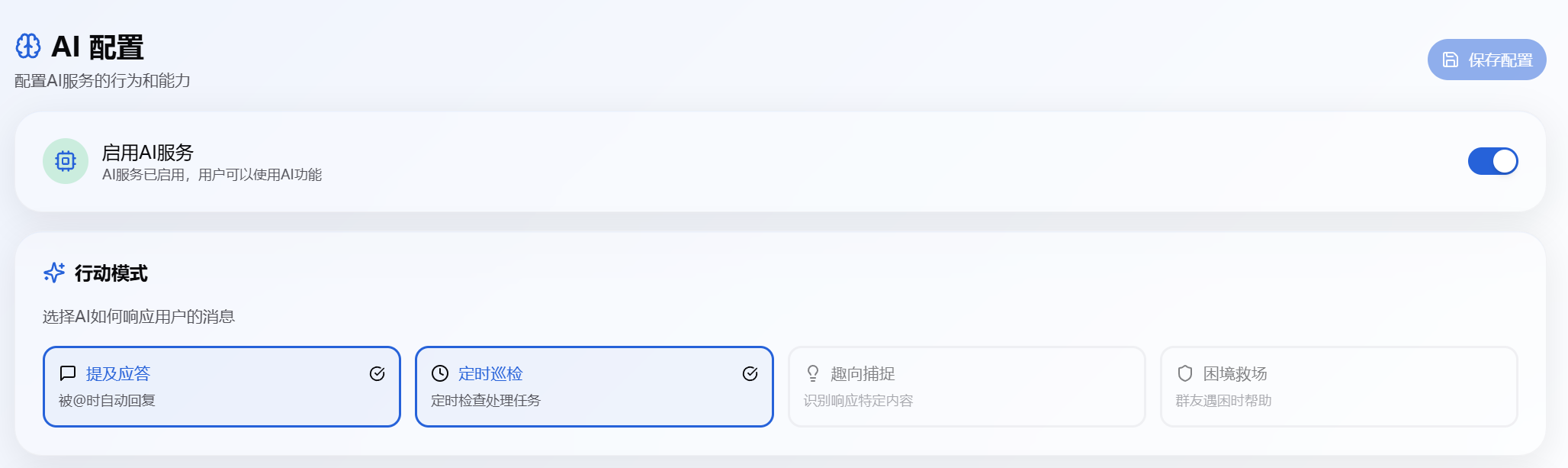
Task: Click the chat bubble icon on 提及应答
Action: click(x=68, y=373)
